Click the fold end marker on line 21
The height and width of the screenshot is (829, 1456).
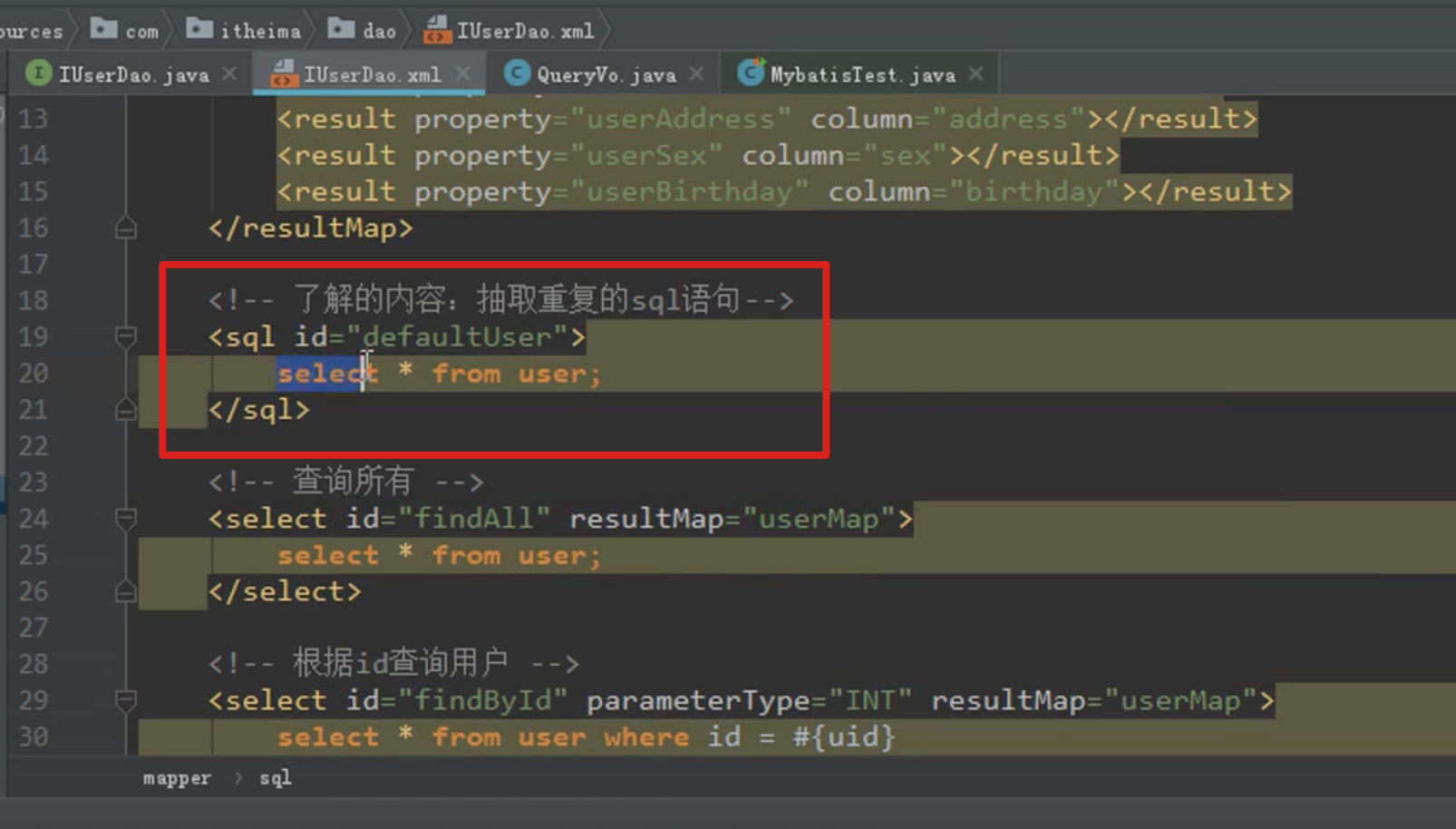pyautogui.click(x=126, y=410)
